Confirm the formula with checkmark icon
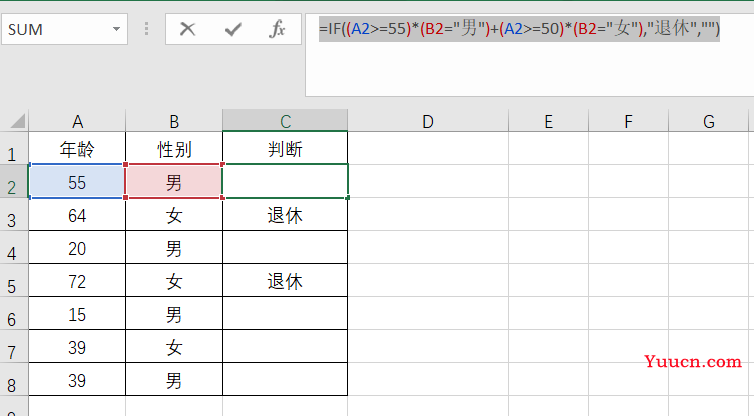The width and height of the screenshot is (754, 416). click(233, 29)
